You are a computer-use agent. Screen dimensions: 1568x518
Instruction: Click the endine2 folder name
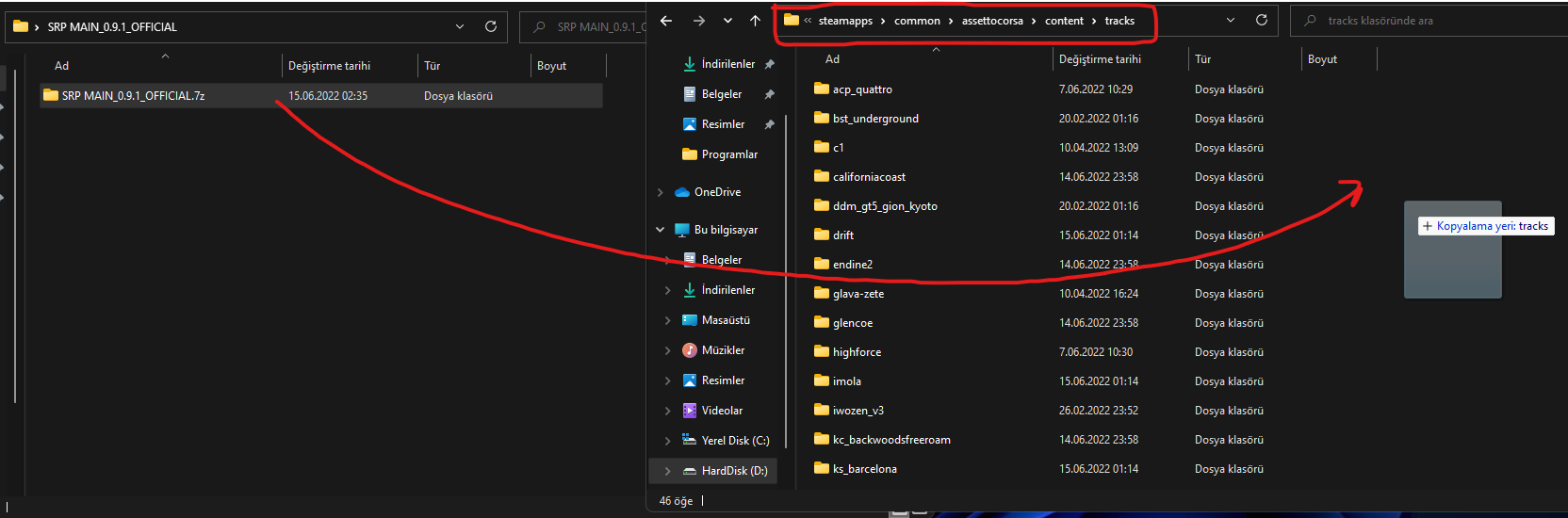[853, 265]
